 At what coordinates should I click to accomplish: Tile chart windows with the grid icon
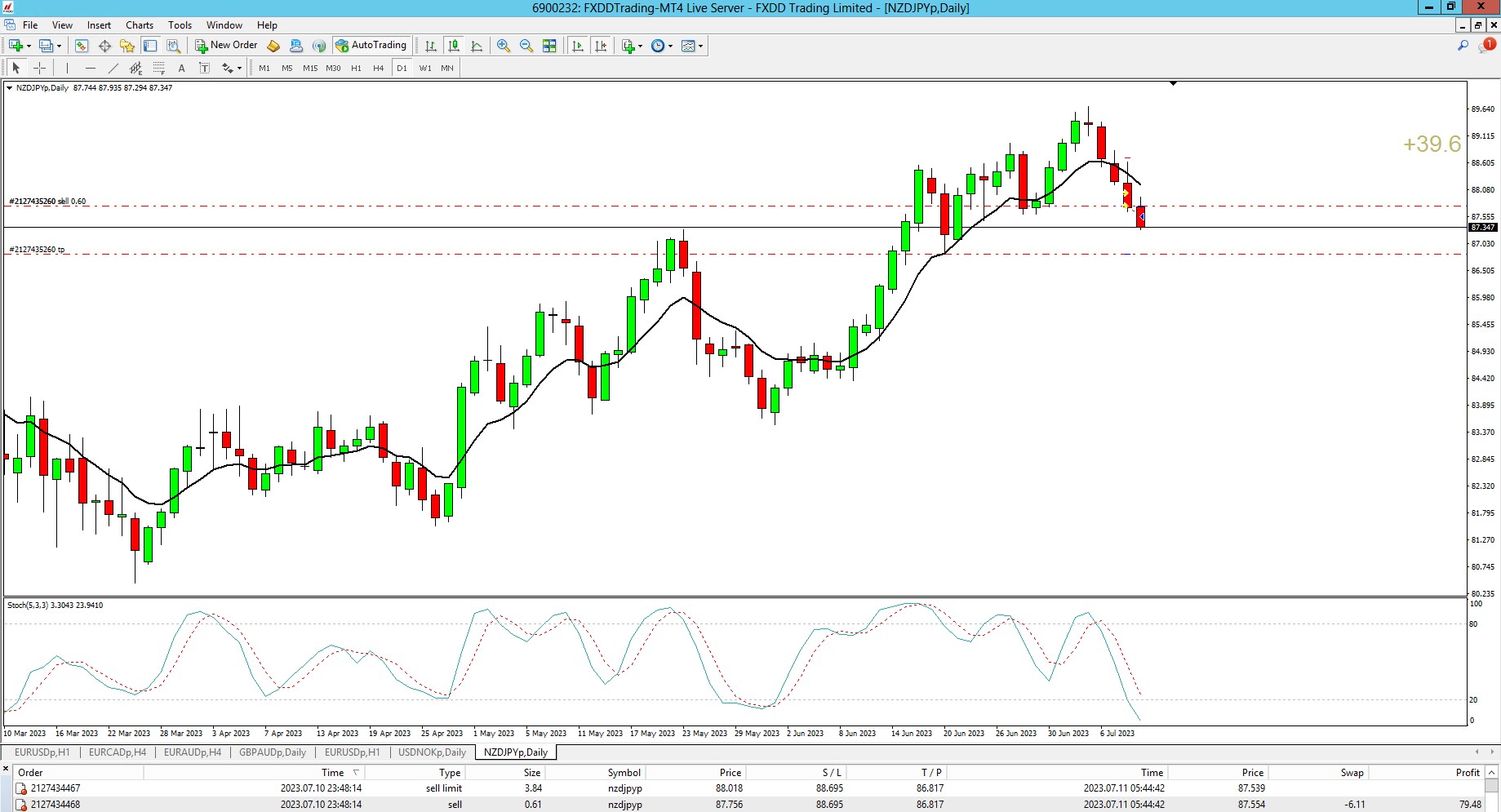coord(549,46)
